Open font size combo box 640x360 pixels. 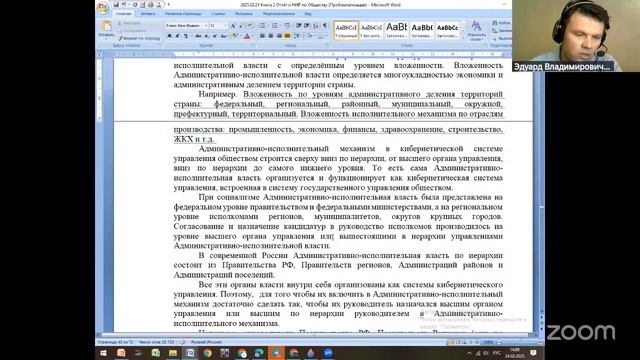pyautogui.click(x=218, y=26)
